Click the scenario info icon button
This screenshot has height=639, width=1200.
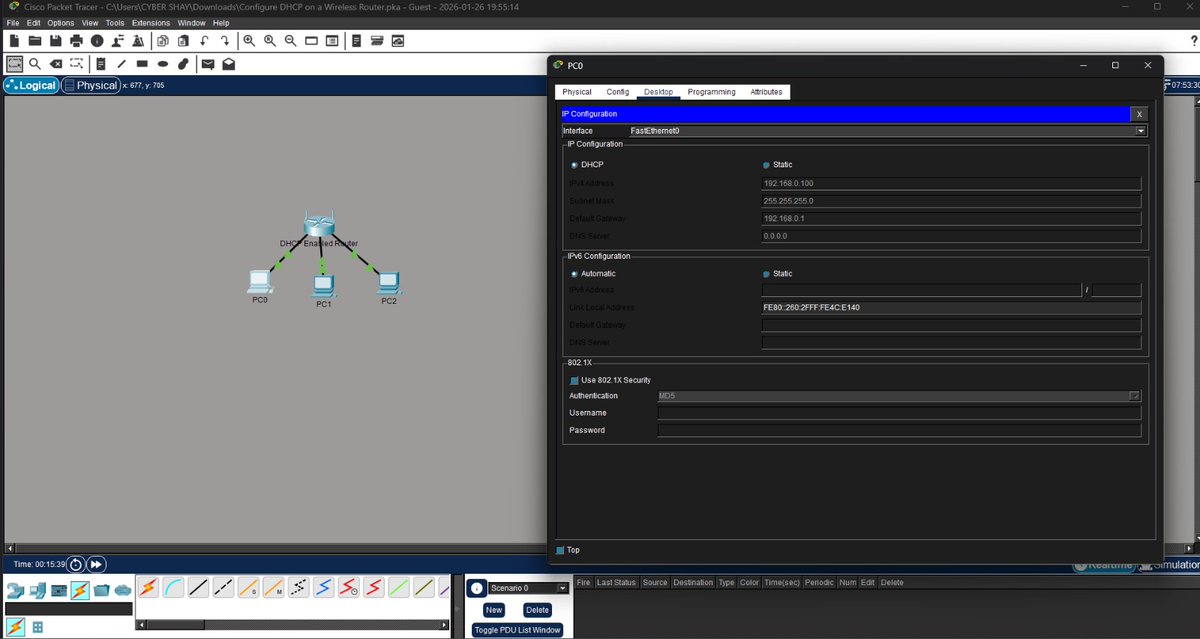[x=477, y=588]
